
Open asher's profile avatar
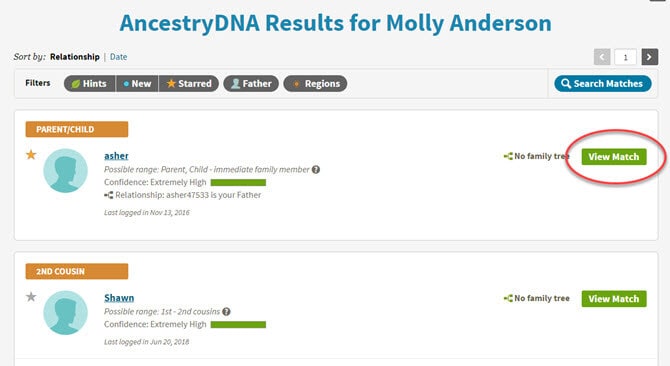pyautogui.click(x=65, y=170)
